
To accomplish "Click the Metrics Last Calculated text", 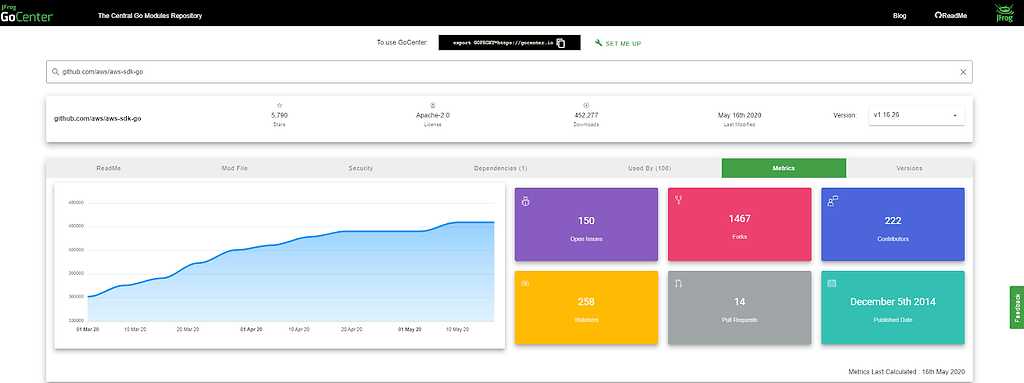I will [x=907, y=371].
